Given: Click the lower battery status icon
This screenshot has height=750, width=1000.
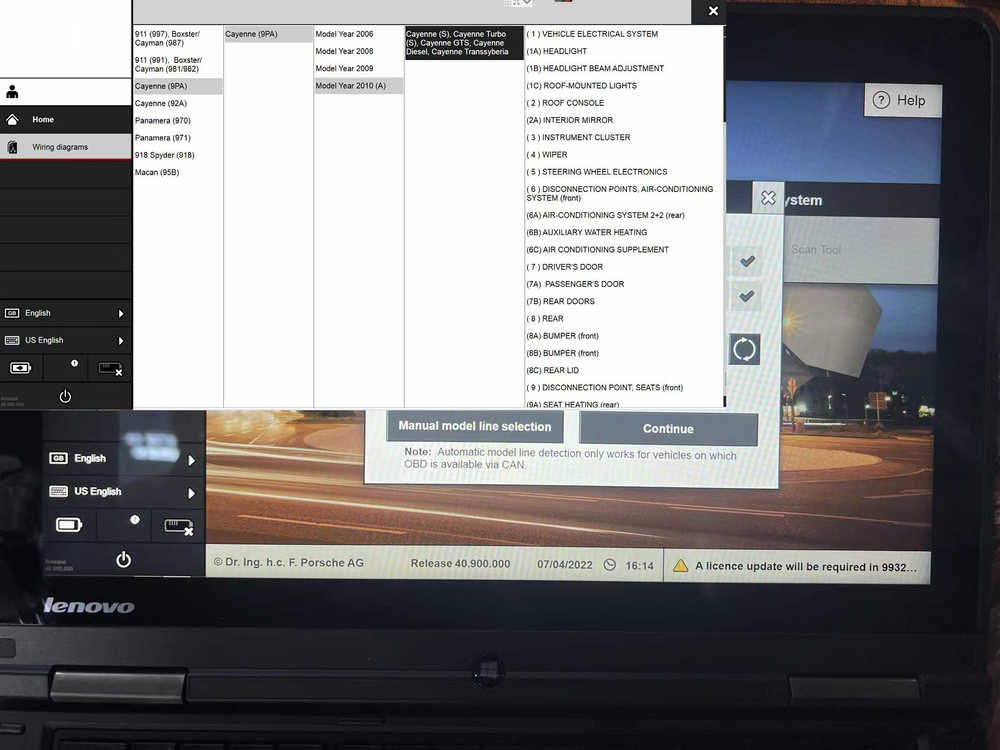Looking at the screenshot, I should pyautogui.click(x=69, y=525).
